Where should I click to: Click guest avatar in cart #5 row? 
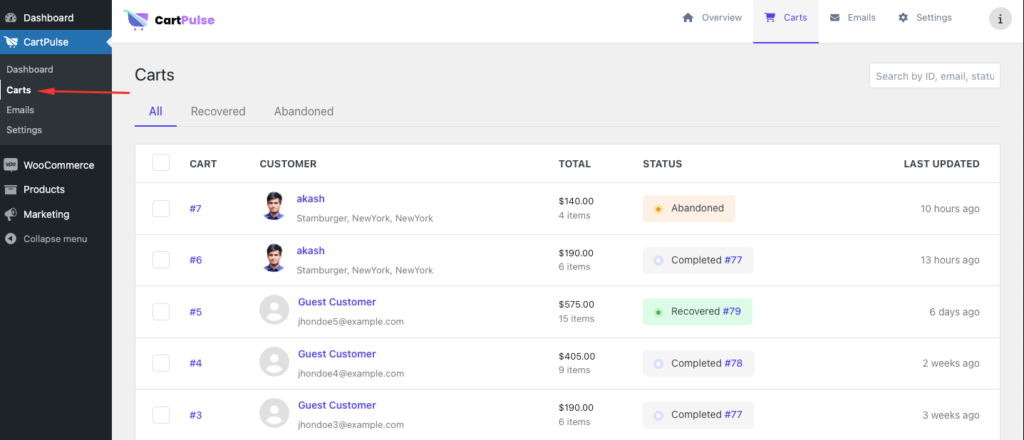[x=274, y=309]
